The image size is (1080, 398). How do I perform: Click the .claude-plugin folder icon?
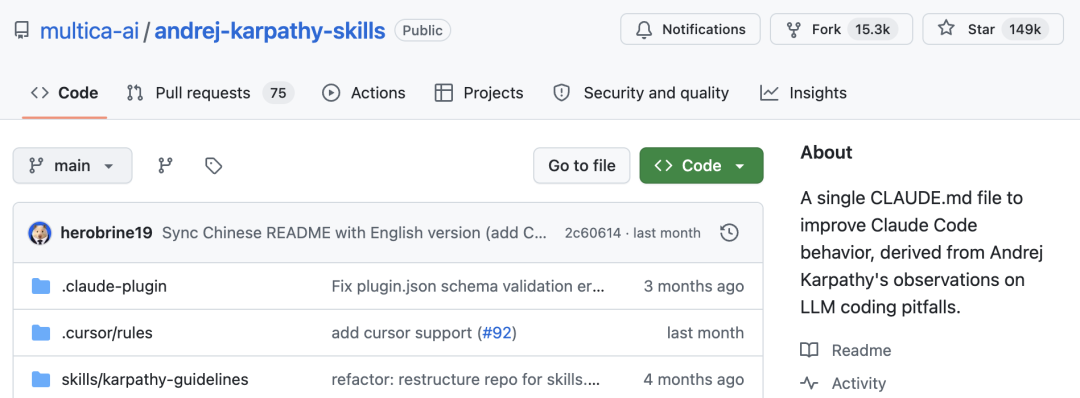coord(41,286)
